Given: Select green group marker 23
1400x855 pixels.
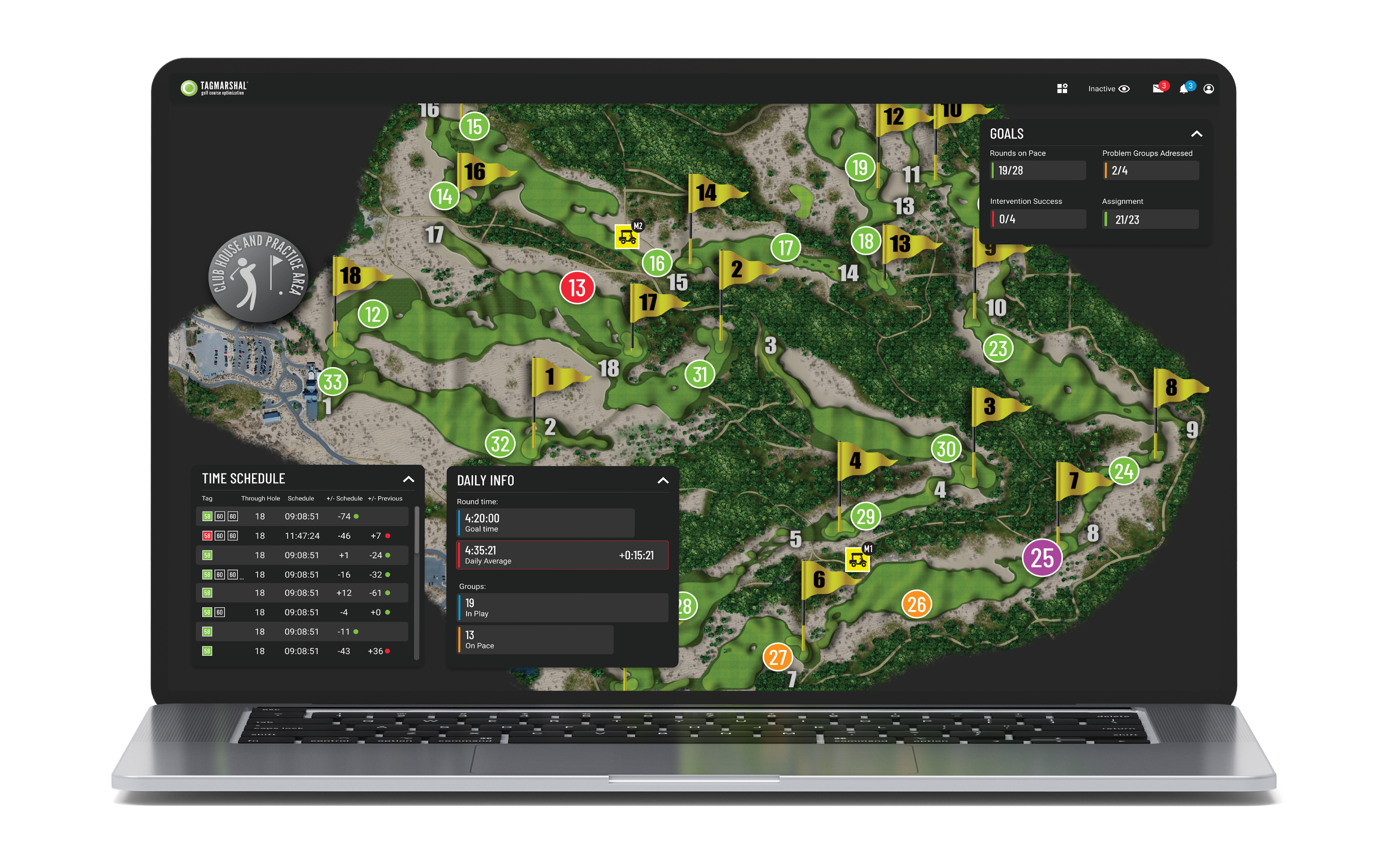Looking at the screenshot, I should (998, 348).
